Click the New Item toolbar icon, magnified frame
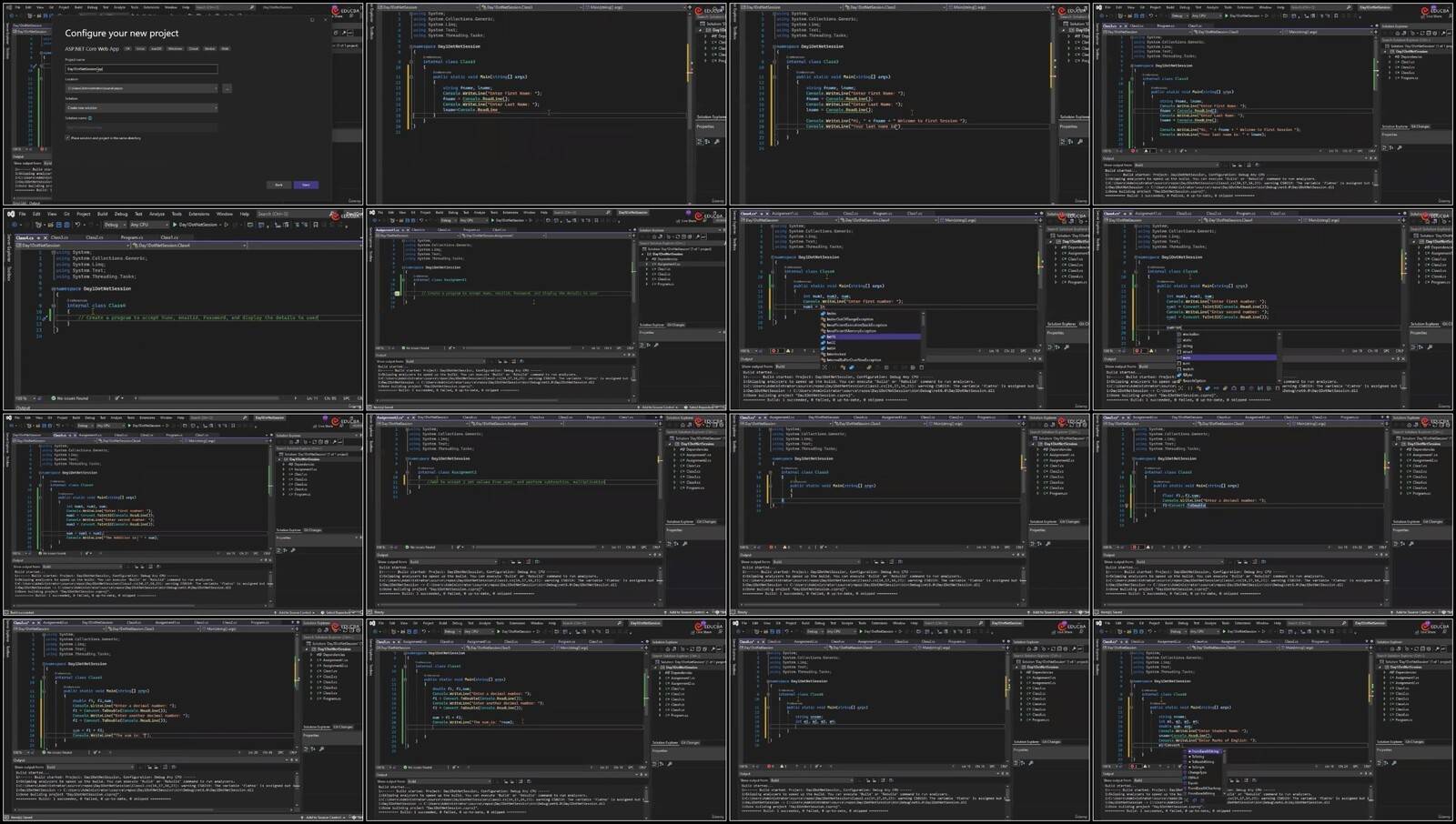 (x=40, y=225)
